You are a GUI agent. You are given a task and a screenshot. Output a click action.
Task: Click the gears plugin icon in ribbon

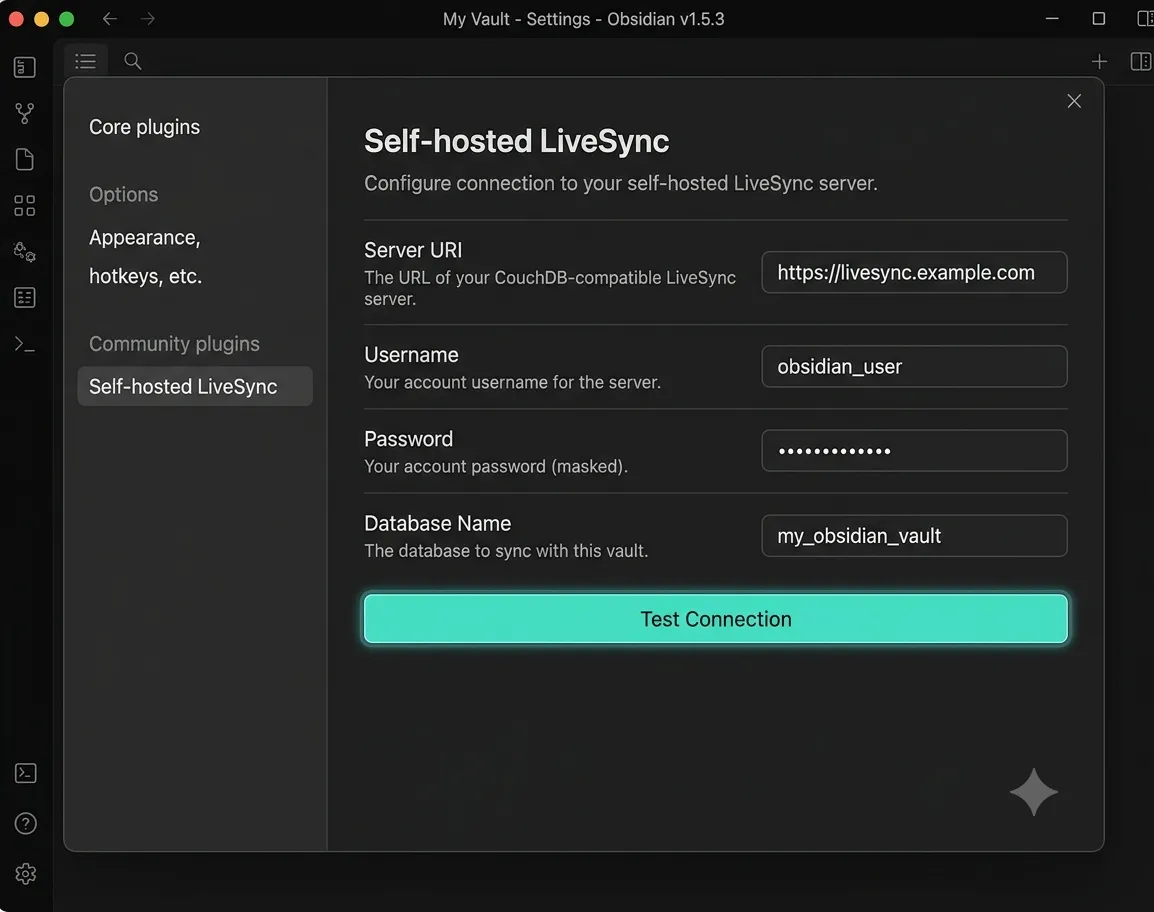24,252
